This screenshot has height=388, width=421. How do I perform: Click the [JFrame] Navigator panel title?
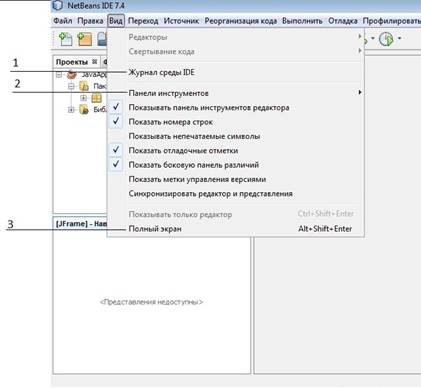point(82,224)
